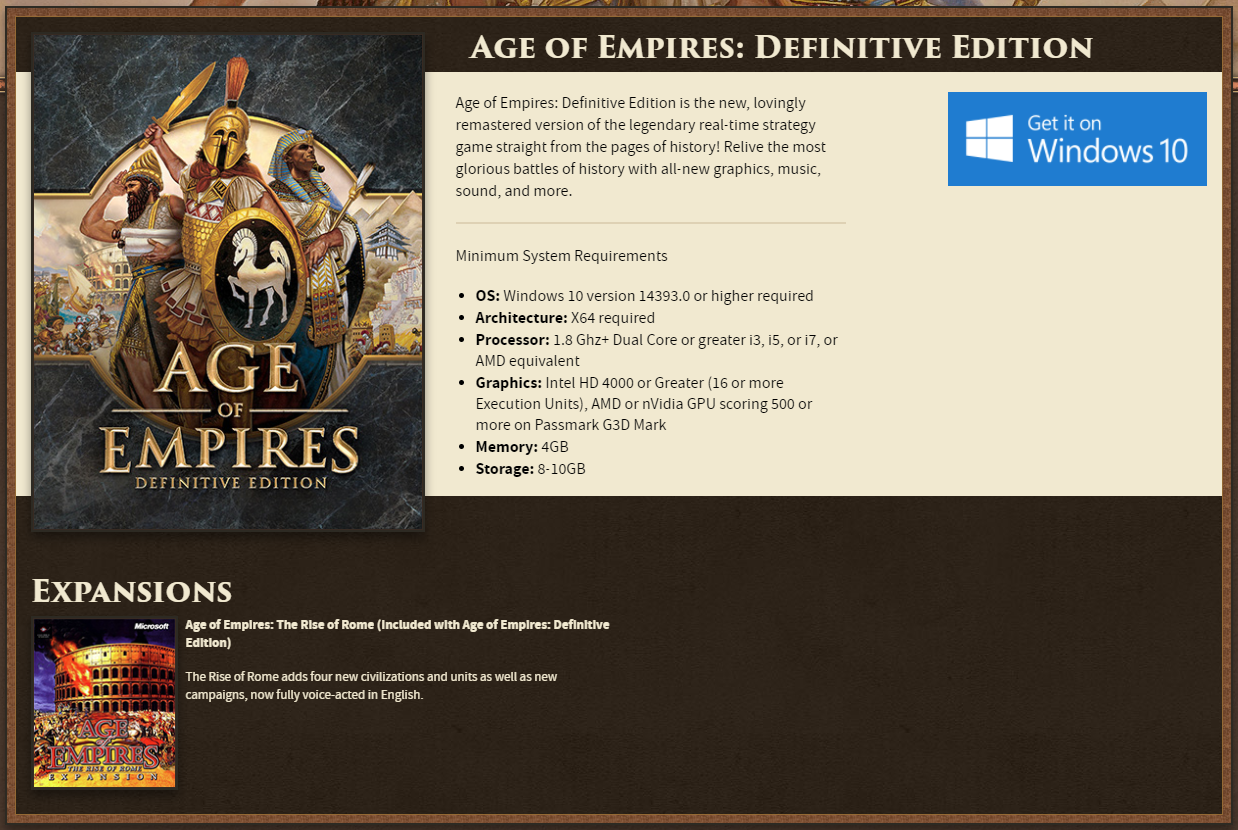Image resolution: width=1238 pixels, height=830 pixels.
Task: Click the game description paragraph
Action: (640, 146)
